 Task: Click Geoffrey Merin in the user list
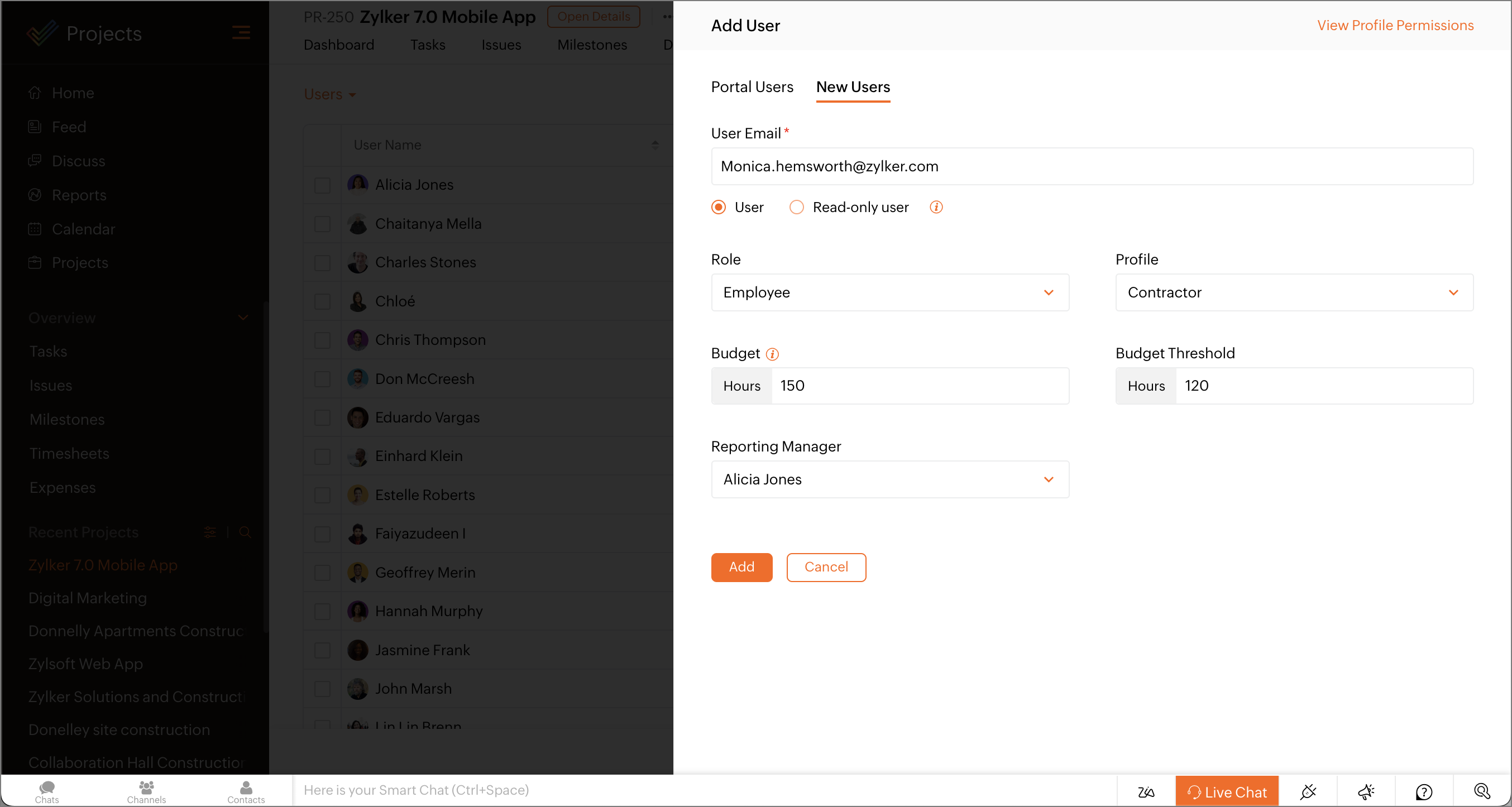tap(425, 572)
